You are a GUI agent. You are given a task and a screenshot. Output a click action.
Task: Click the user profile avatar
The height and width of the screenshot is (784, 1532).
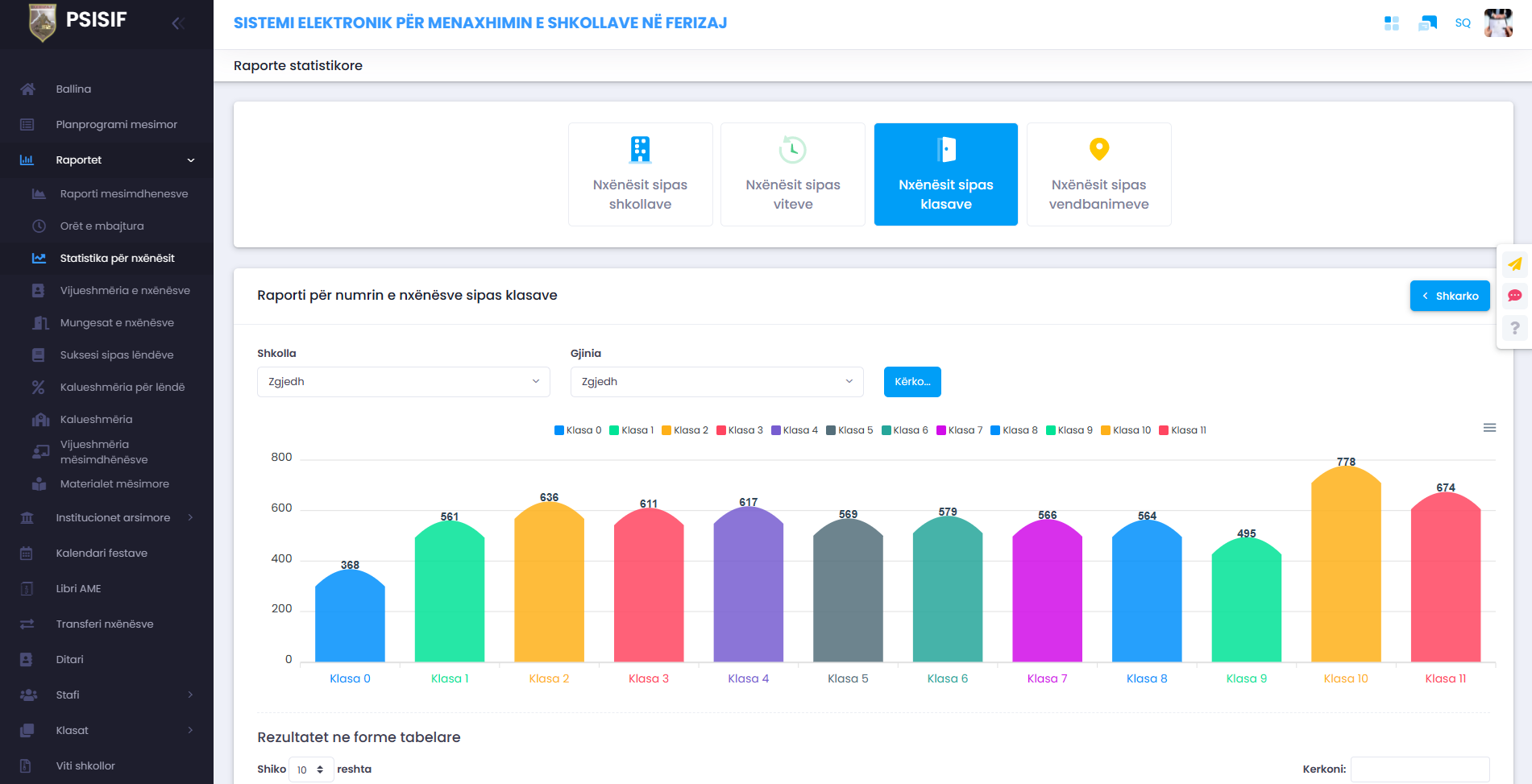(1498, 23)
